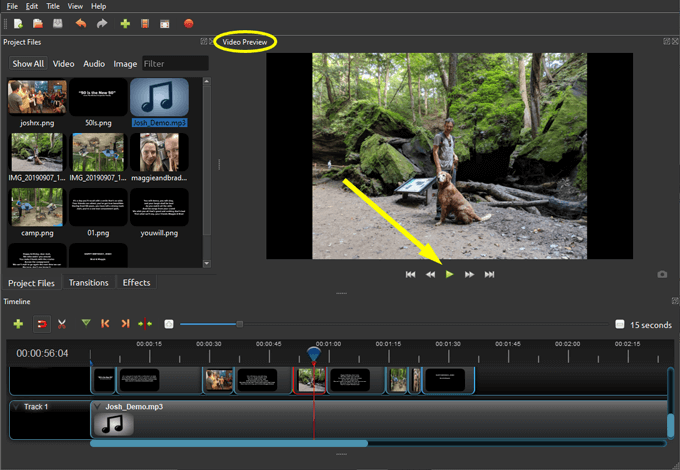Jump to the previous marker

pyautogui.click(x=106, y=324)
